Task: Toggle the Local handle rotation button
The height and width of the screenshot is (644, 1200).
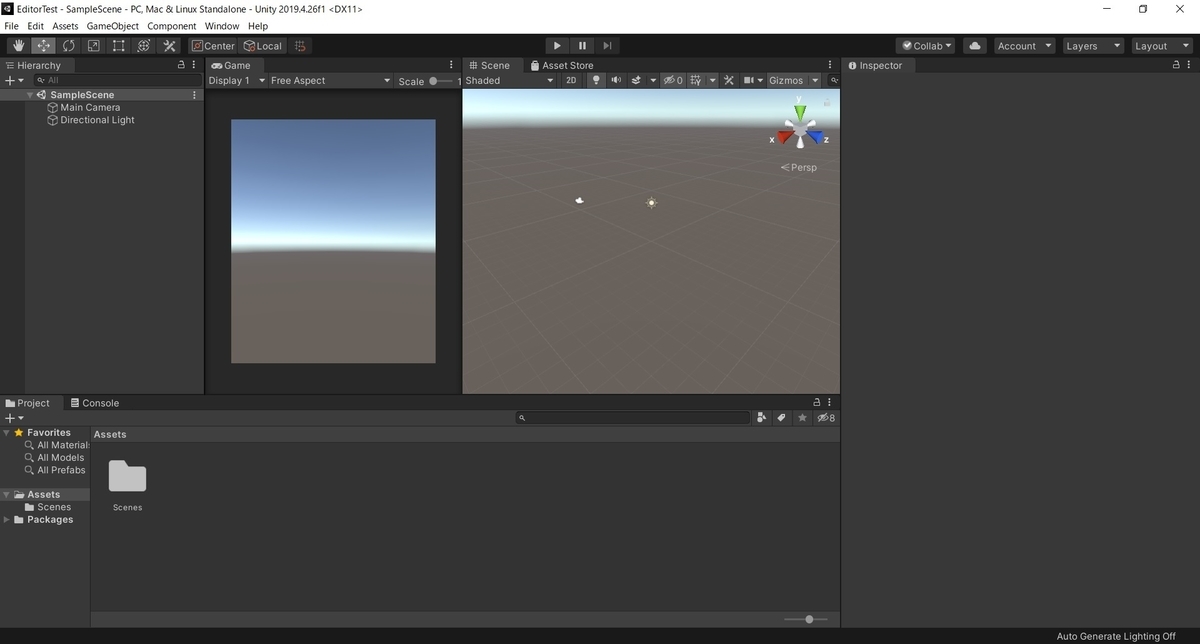Action: pos(263,46)
